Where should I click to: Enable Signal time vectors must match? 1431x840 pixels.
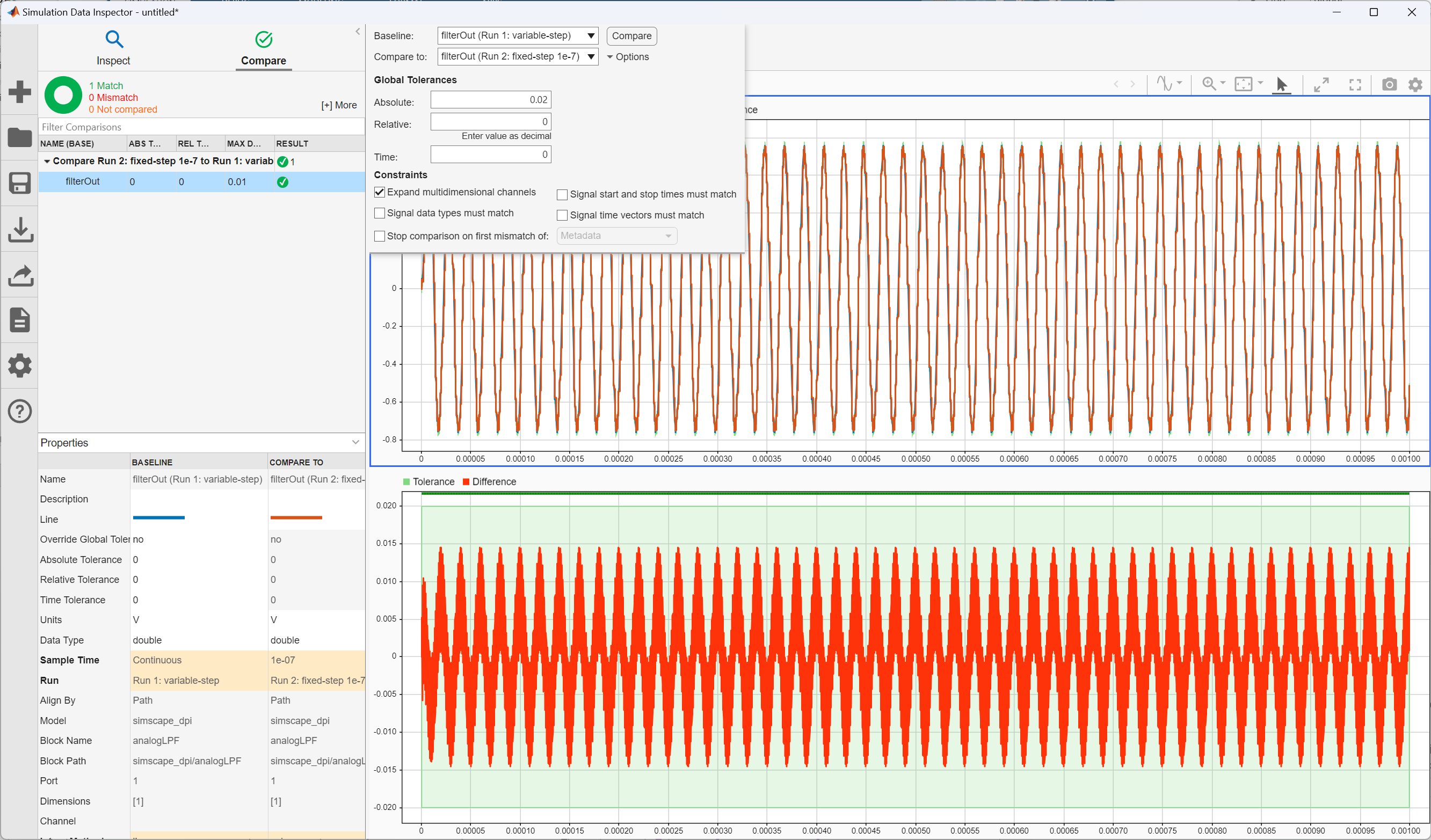coord(562,215)
